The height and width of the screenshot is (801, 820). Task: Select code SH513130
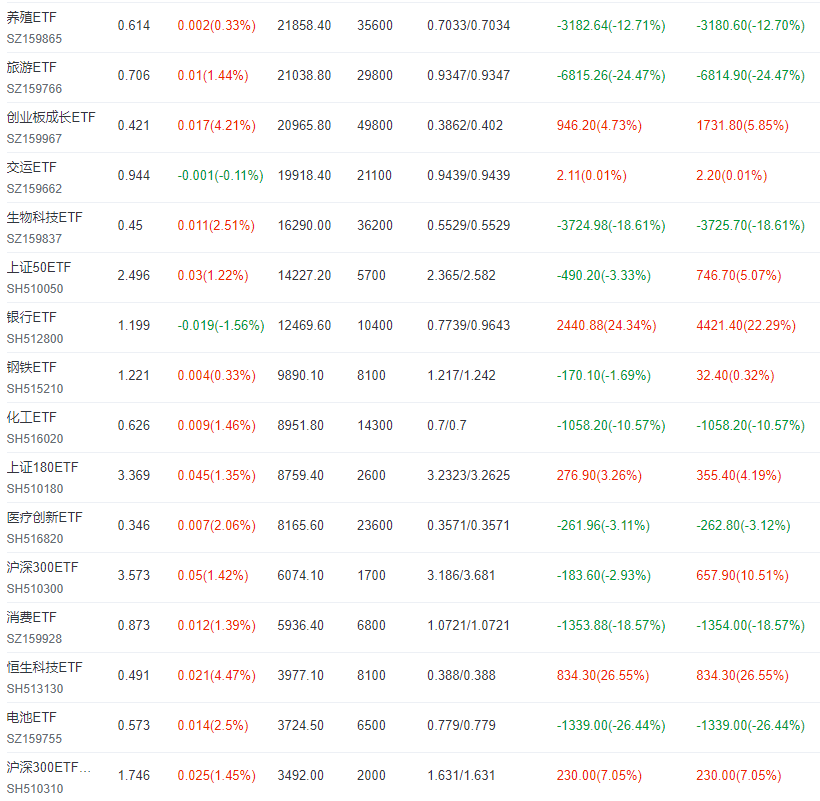(x=35, y=689)
